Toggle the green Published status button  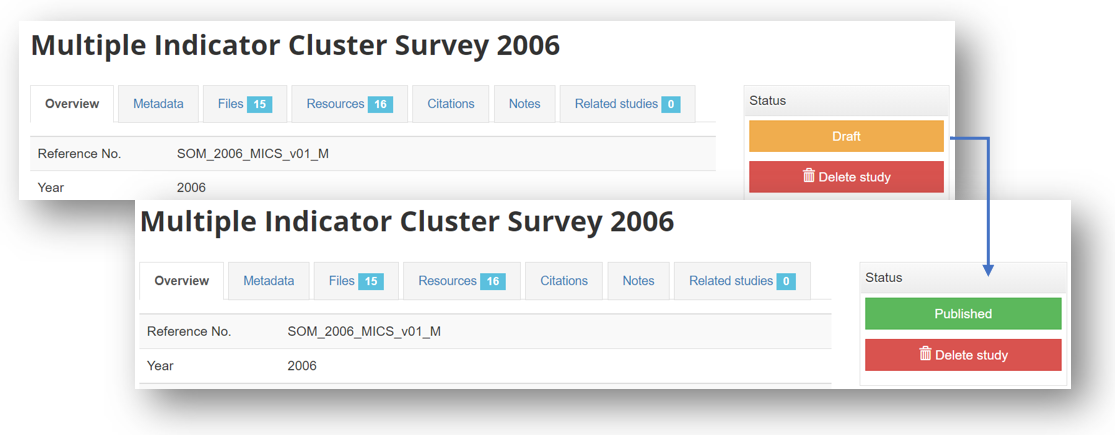coord(963,313)
